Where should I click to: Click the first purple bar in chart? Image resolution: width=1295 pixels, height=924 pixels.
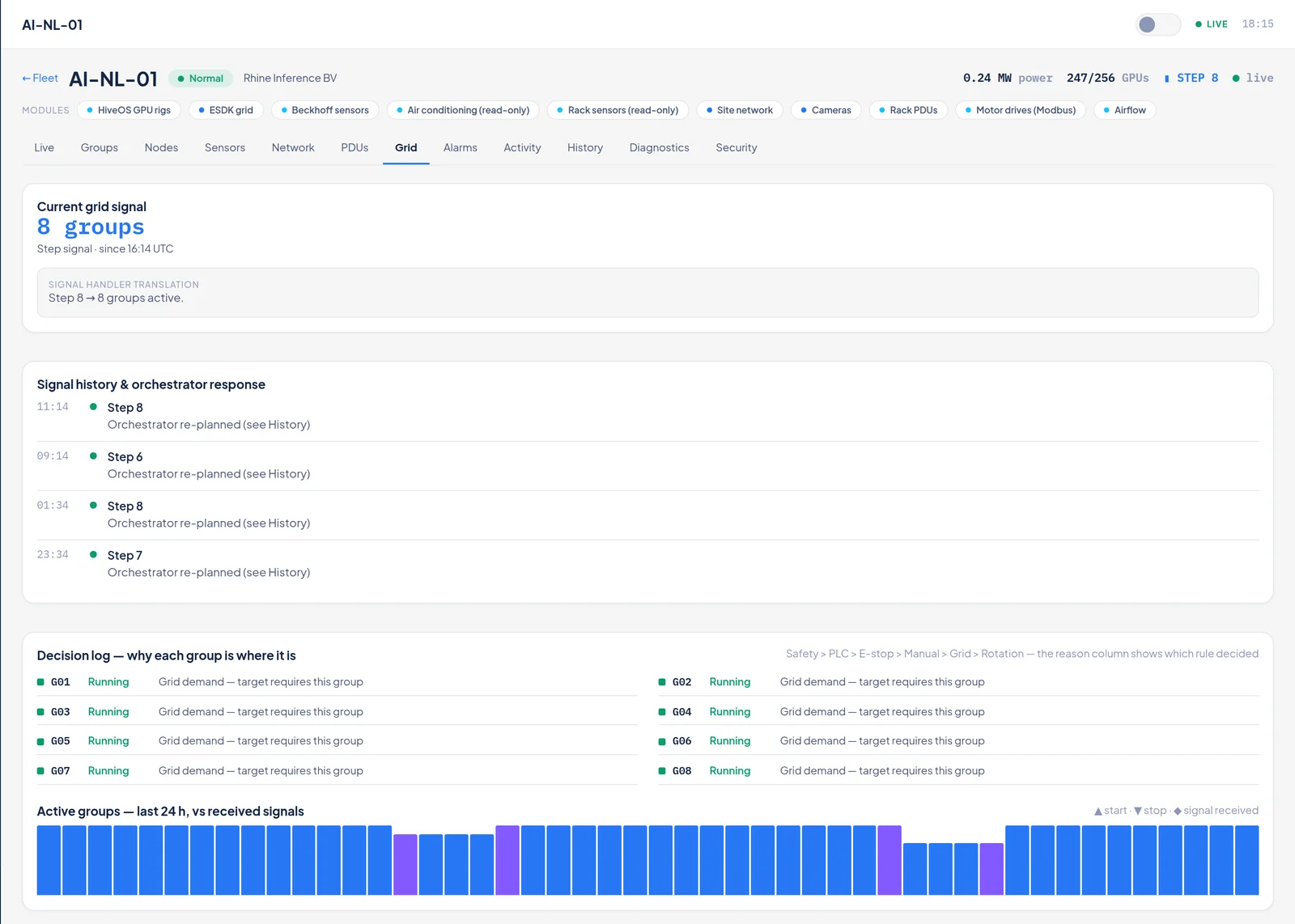(x=405, y=864)
